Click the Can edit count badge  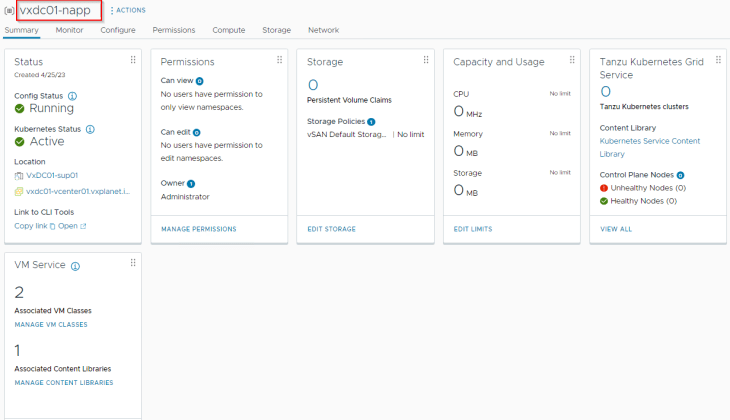(196, 133)
